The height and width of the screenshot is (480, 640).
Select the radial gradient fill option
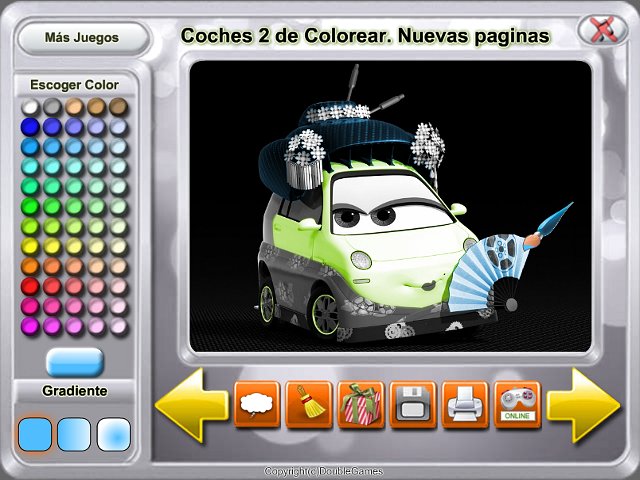coord(113,434)
